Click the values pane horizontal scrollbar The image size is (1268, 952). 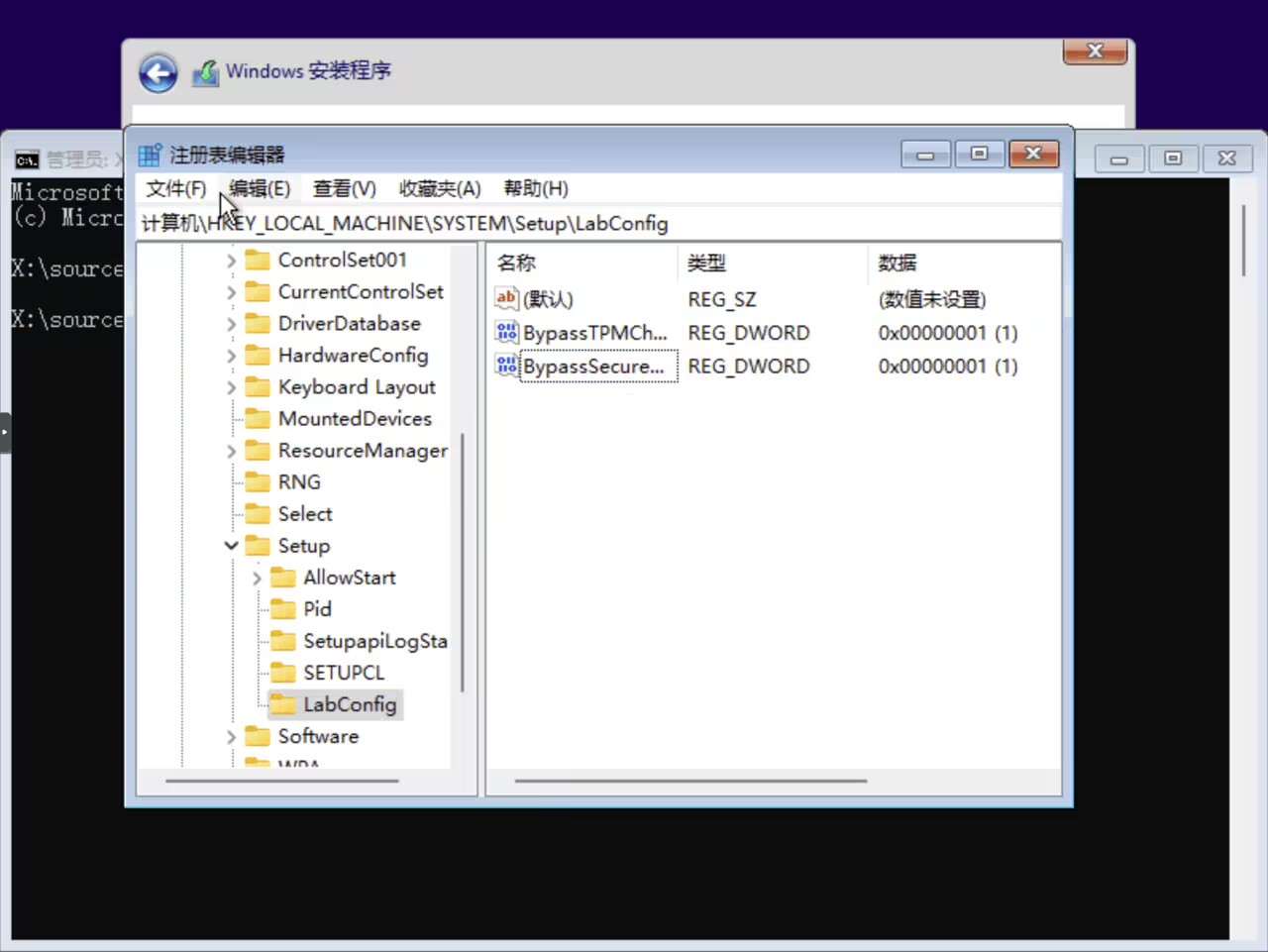(x=690, y=781)
